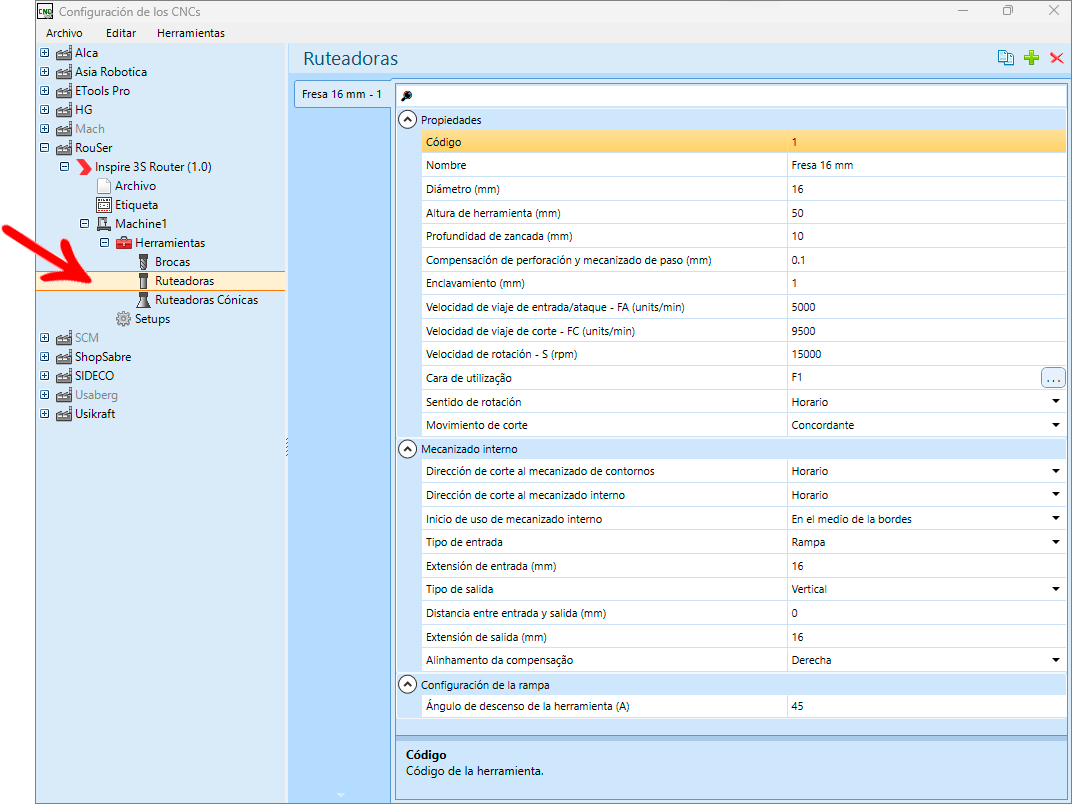Open Dirección de corte al mecanizado de contornos dropdown

pos(1056,471)
